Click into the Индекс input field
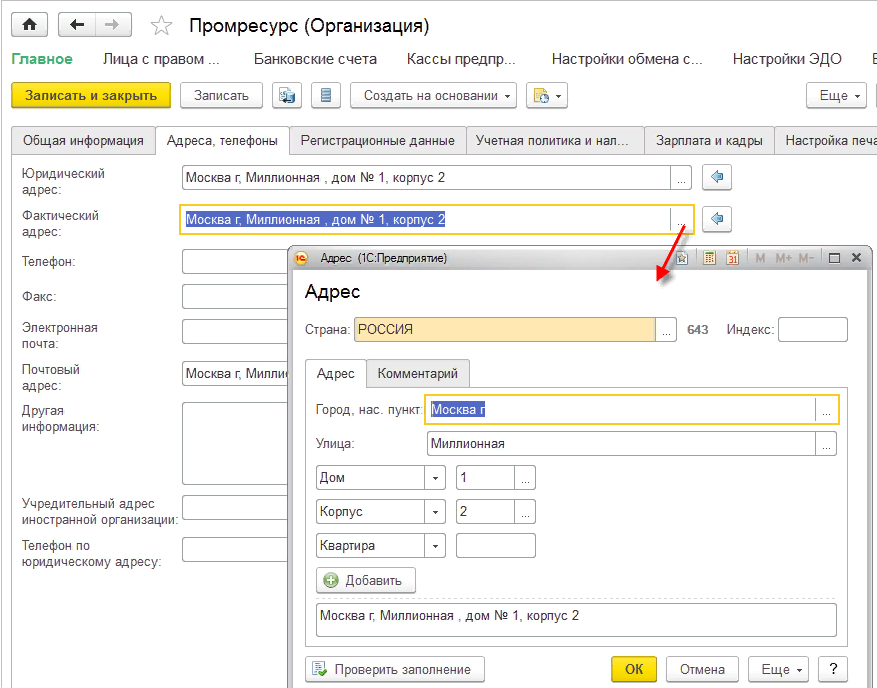Image resolution: width=877 pixels, height=688 pixels. 812,330
